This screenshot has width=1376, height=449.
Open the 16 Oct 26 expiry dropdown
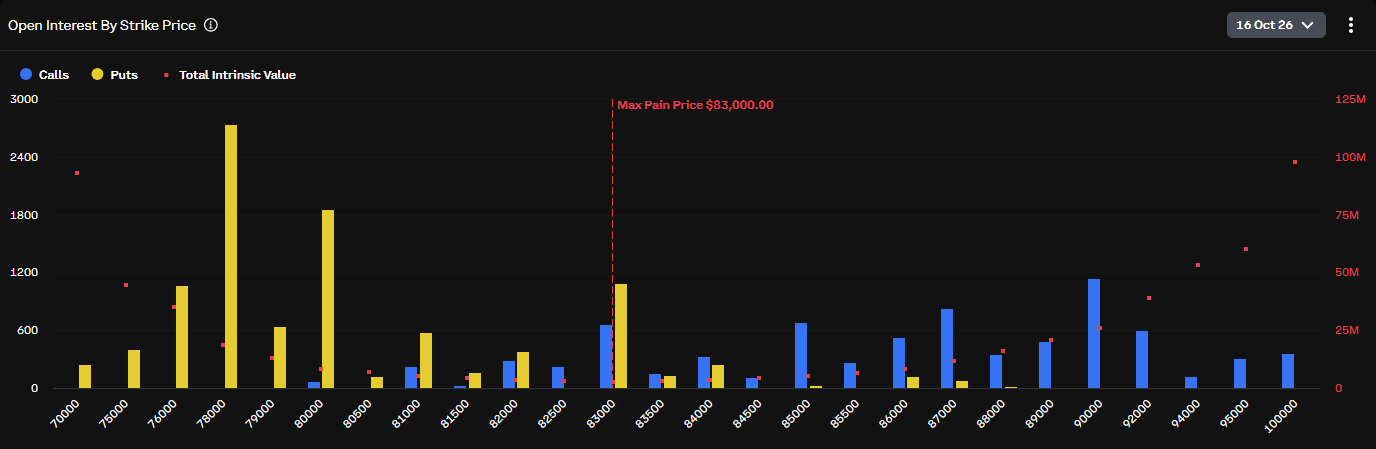pyautogui.click(x=1276, y=25)
